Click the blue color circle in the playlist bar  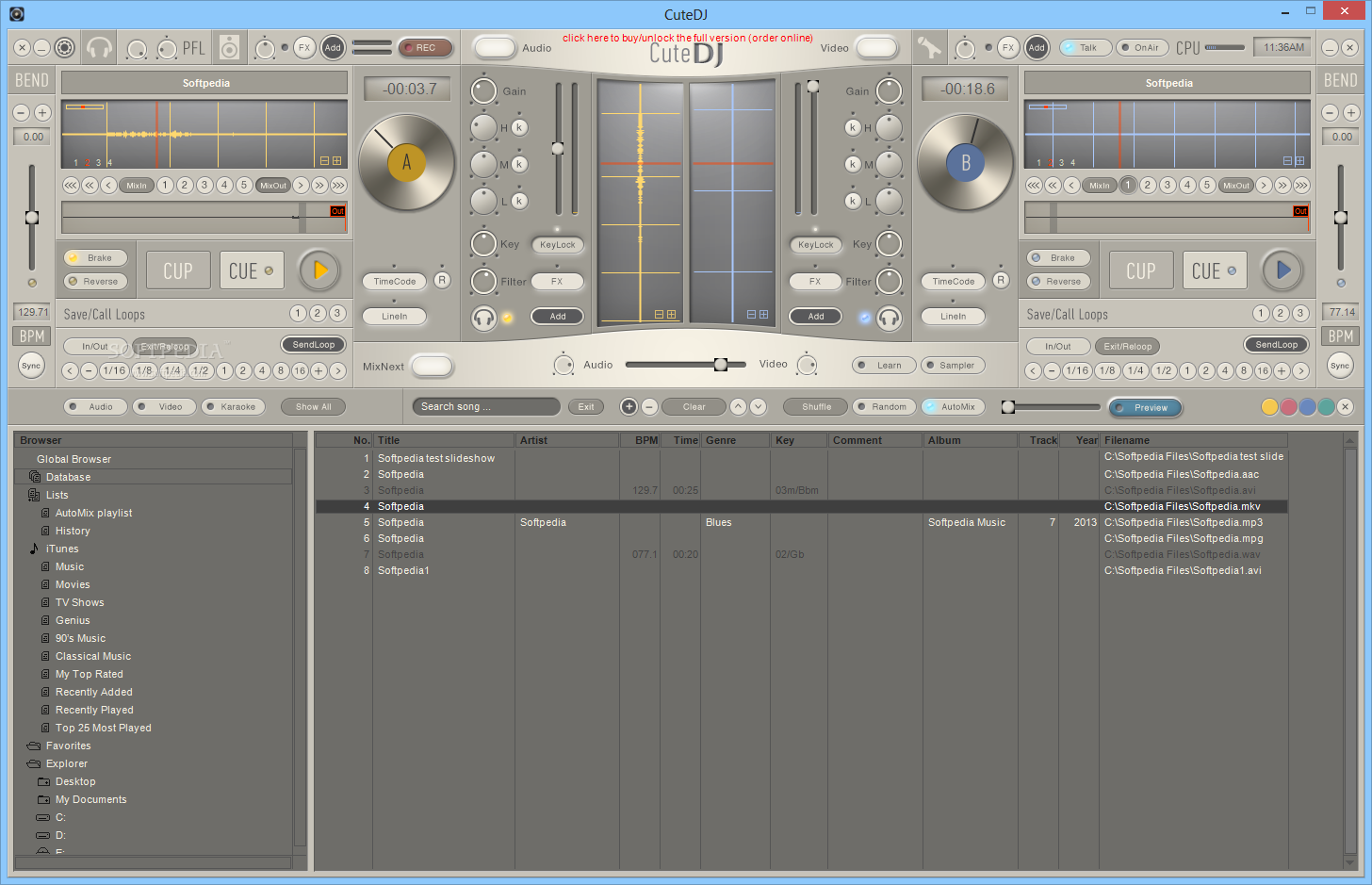tap(1307, 407)
